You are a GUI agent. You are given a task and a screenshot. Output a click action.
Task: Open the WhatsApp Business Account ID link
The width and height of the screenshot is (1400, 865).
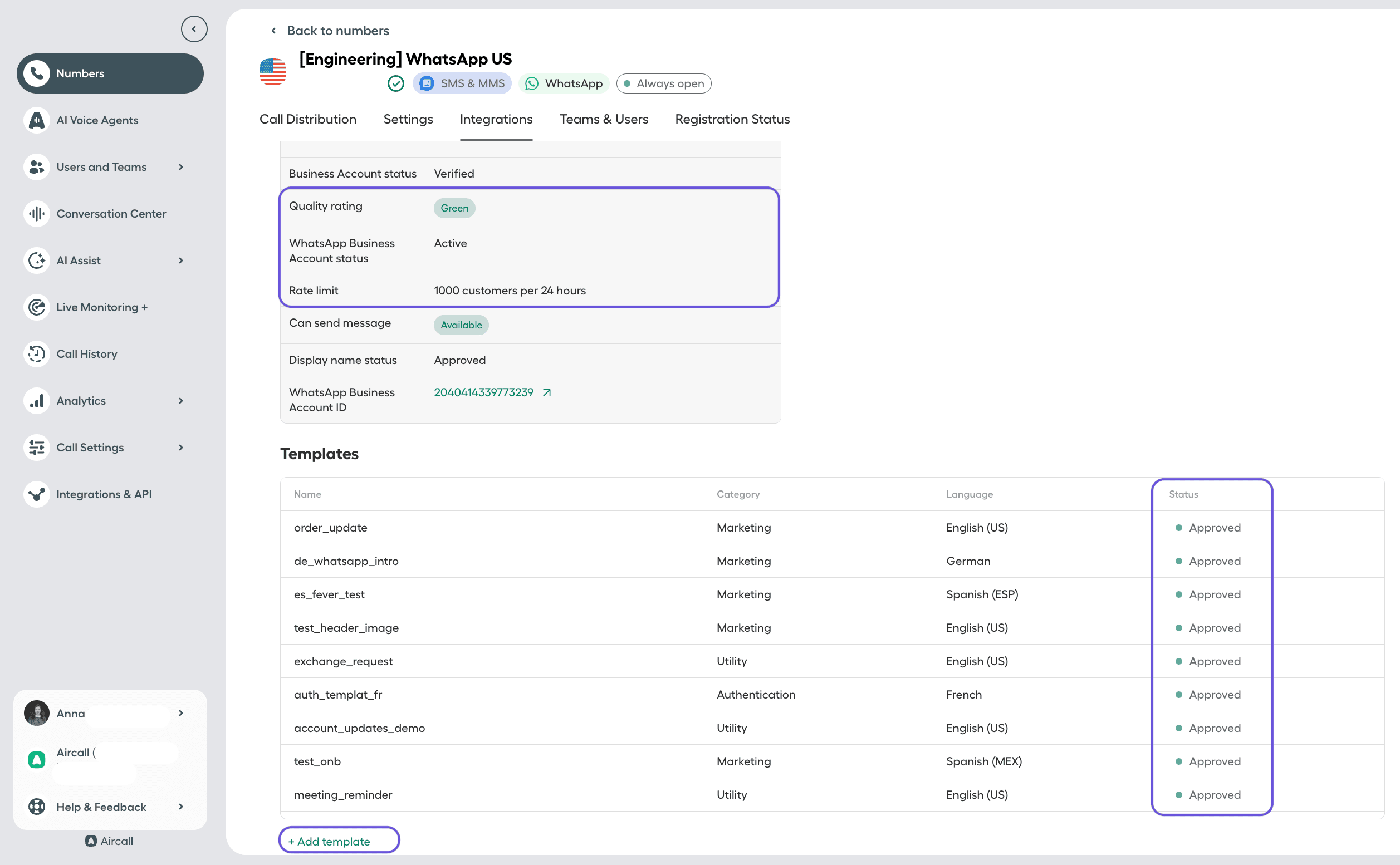482,392
